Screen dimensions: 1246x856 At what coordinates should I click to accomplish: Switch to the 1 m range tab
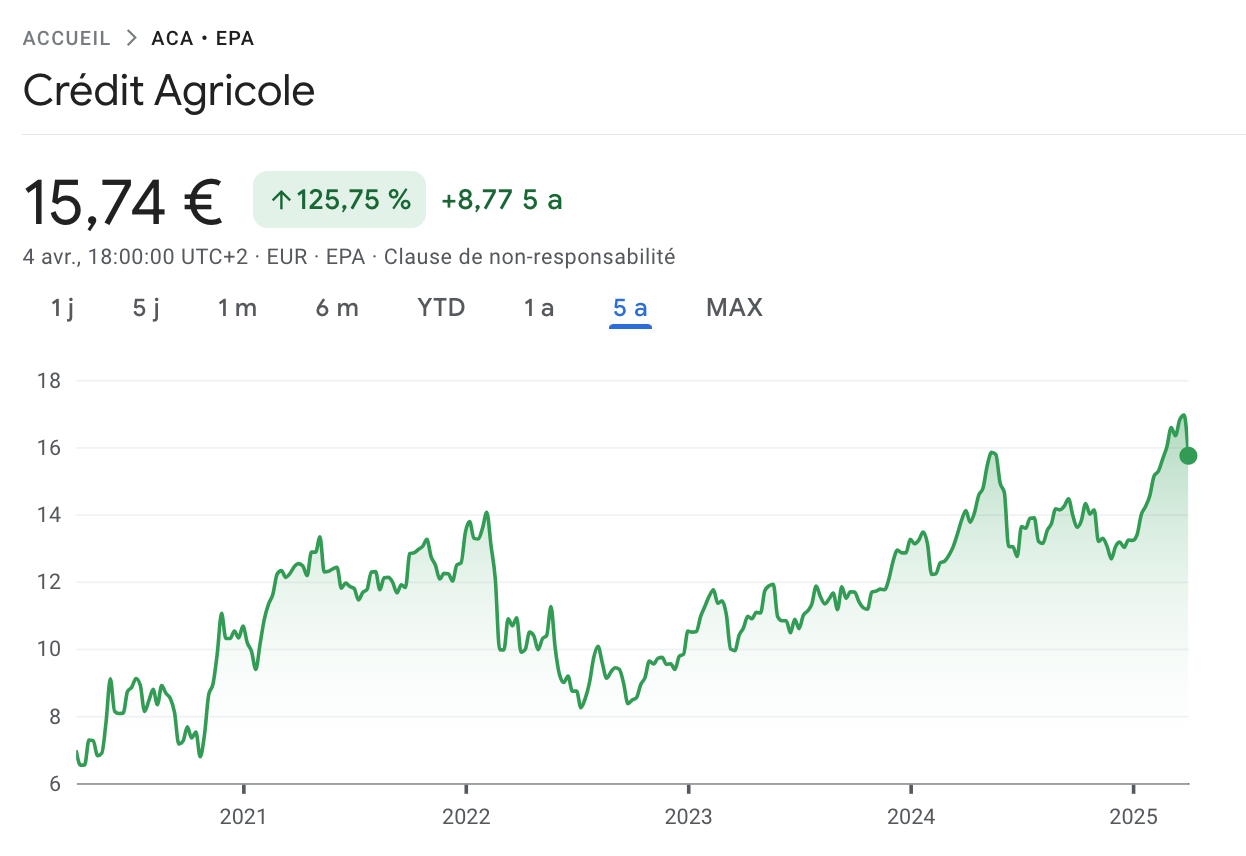(x=238, y=307)
